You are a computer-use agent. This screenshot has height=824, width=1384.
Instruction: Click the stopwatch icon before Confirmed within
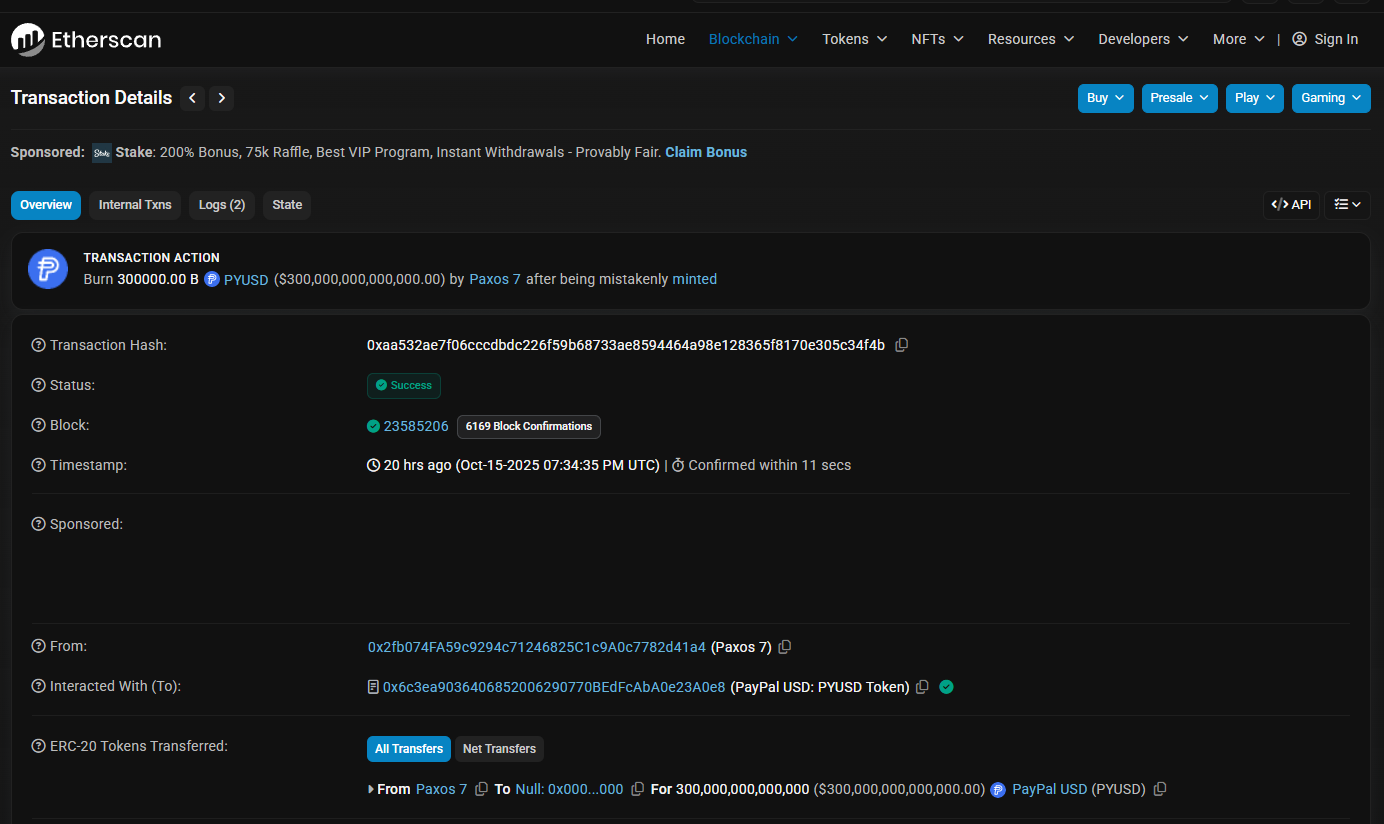tap(678, 465)
